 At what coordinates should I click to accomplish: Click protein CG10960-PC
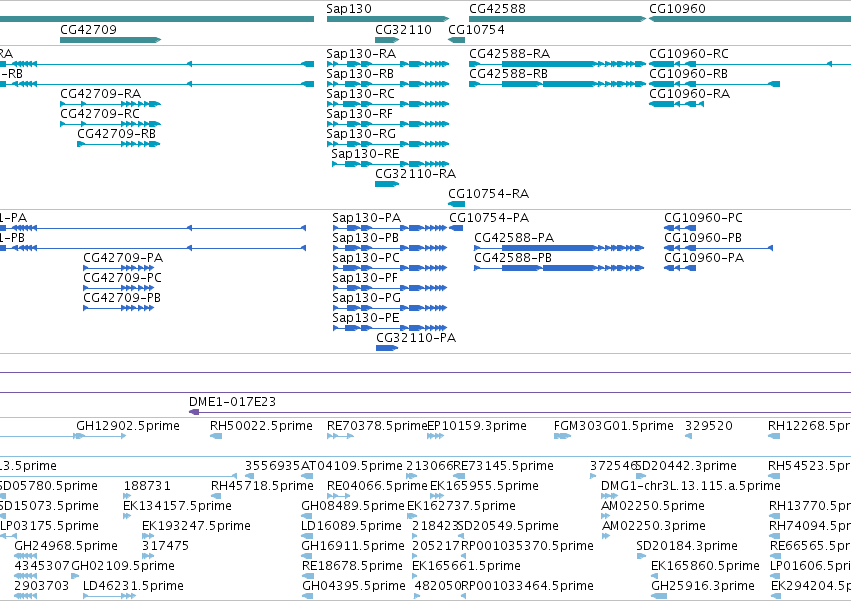click(x=703, y=218)
